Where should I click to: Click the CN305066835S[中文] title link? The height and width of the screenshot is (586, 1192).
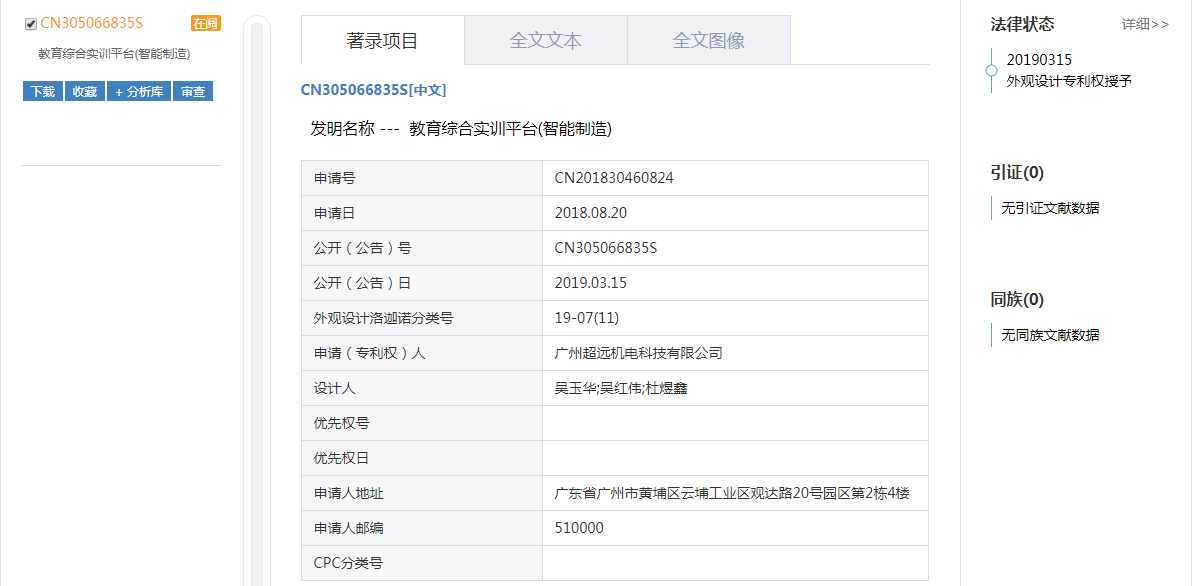373,90
